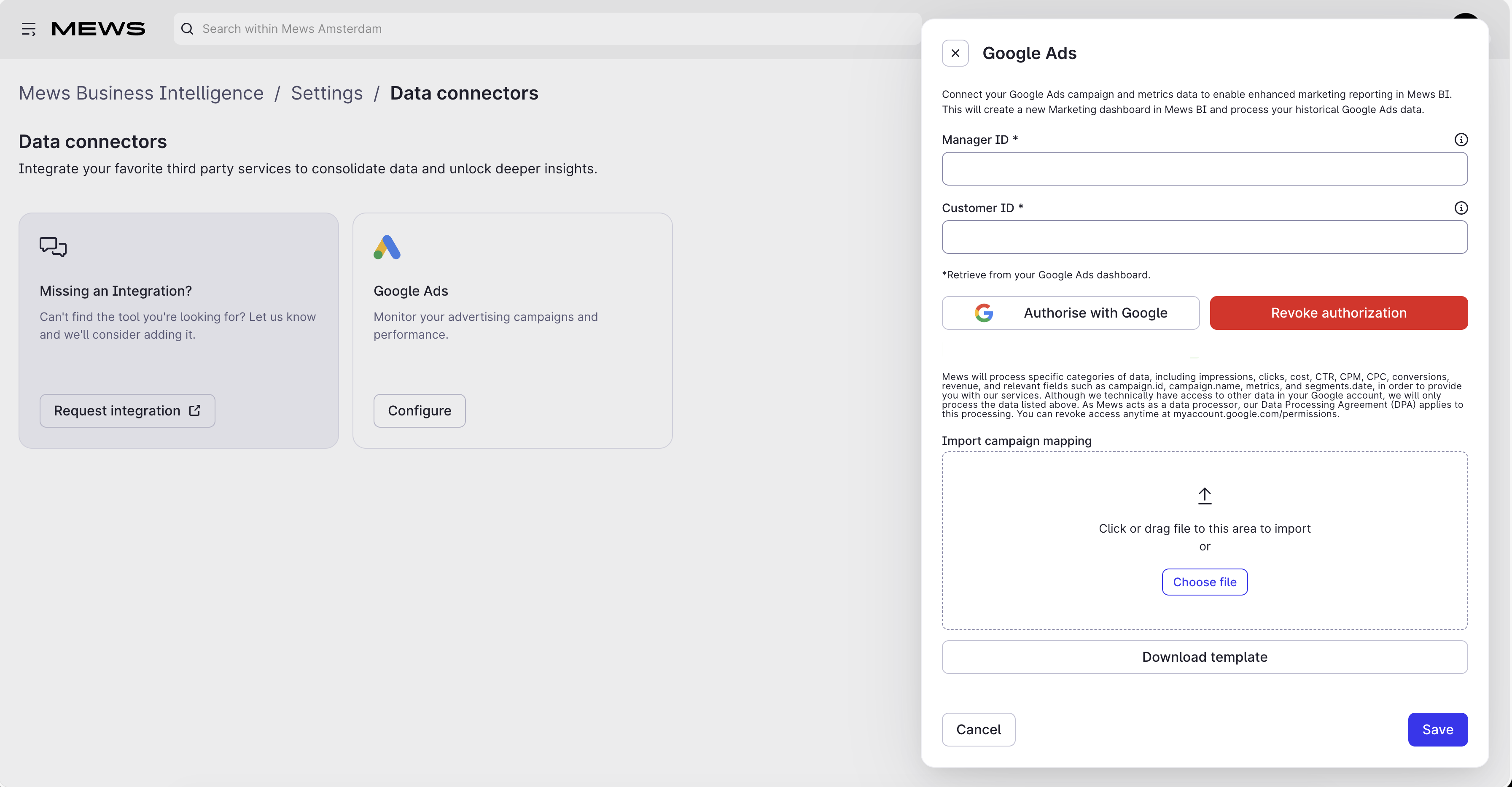Image resolution: width=1512 pixels, height=787 pixels.
Task: Click the user avatar in top corner
Action: pos(1465,16)
